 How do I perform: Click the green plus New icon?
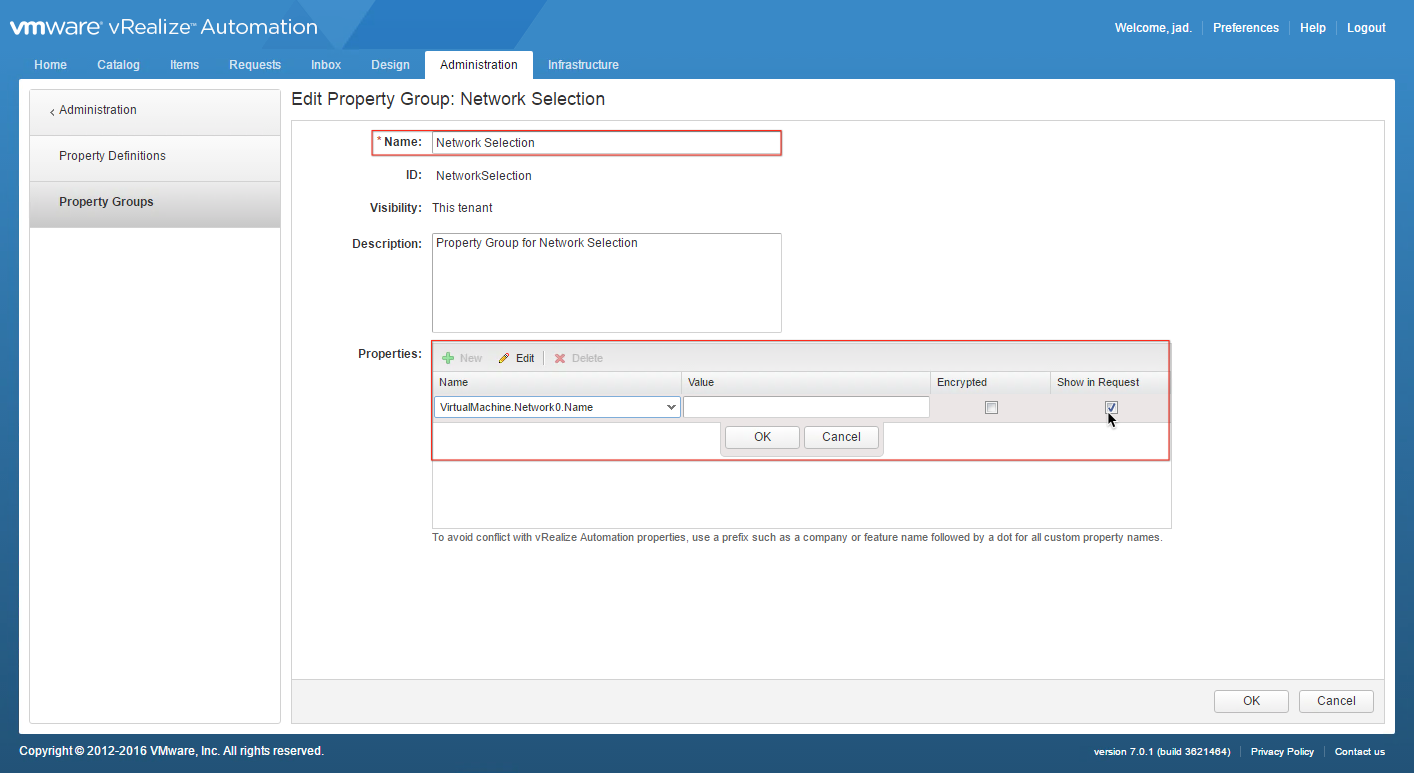tap(448, 358)
